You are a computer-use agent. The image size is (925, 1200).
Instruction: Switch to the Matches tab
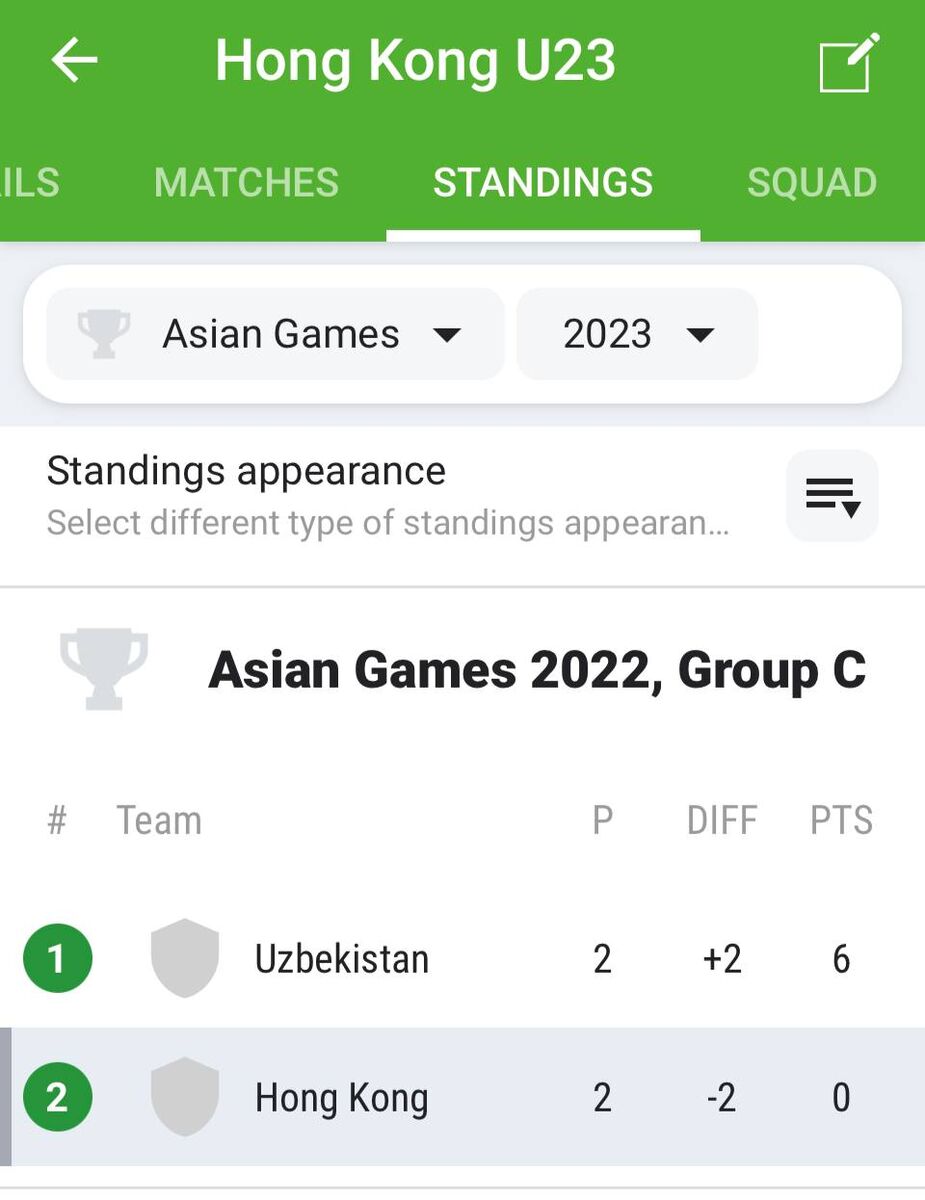246,183
